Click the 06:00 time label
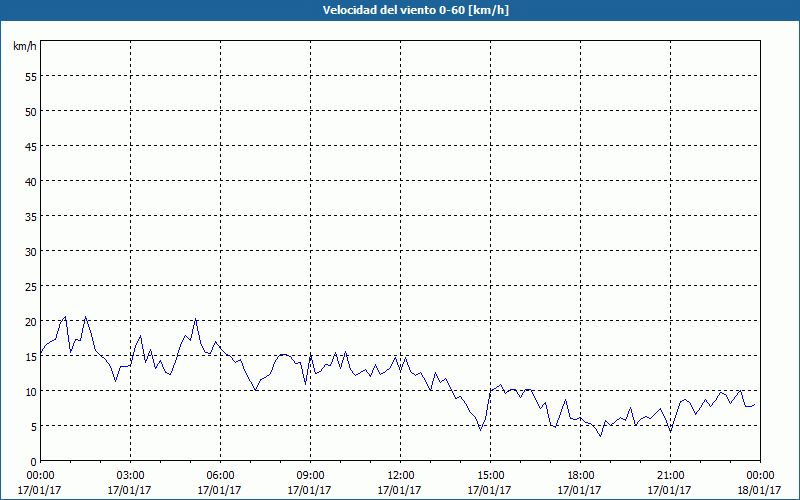The image size is (800, 500). pyautogui.click(x=220, y=476)
